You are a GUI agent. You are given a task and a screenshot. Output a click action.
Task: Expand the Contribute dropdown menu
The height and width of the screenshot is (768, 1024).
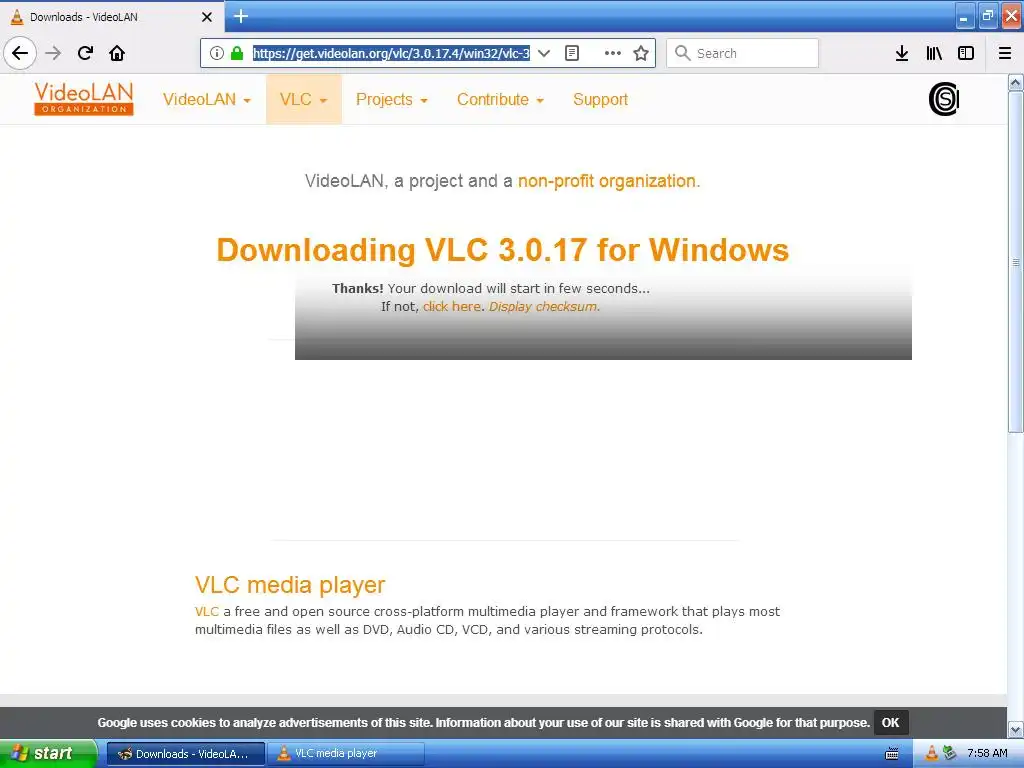click(500, 99)
